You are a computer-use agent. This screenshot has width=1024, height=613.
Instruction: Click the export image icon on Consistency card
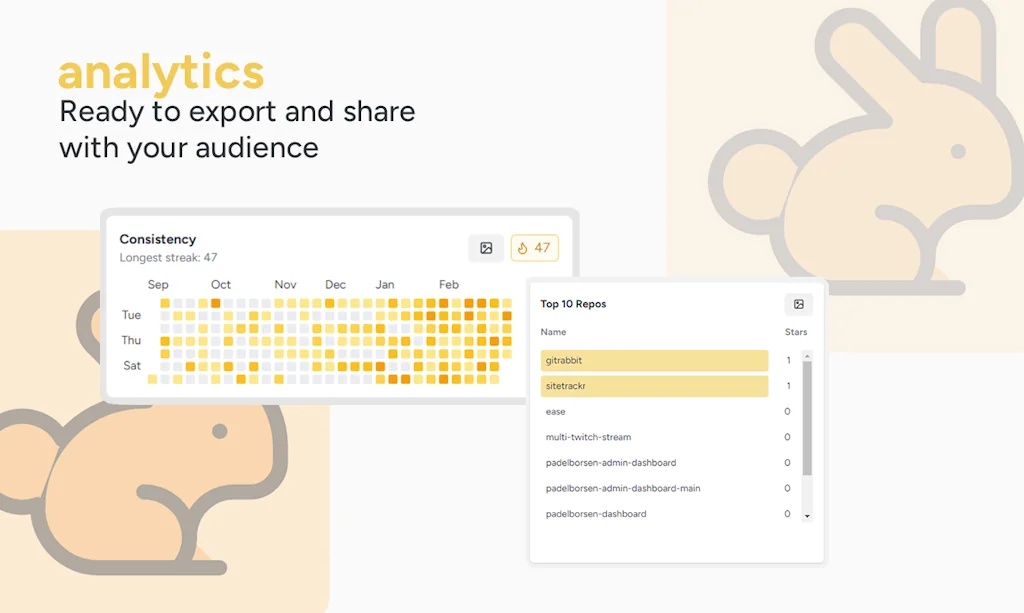point(486,248)
